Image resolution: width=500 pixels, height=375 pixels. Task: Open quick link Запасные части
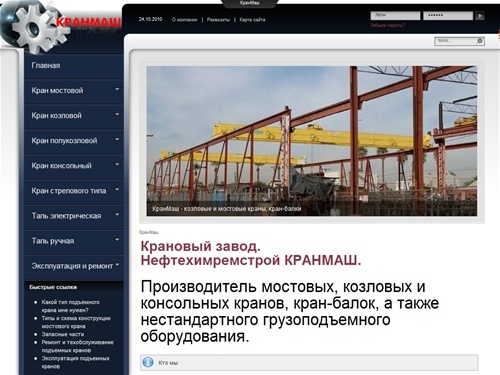(x=63, y=334)
